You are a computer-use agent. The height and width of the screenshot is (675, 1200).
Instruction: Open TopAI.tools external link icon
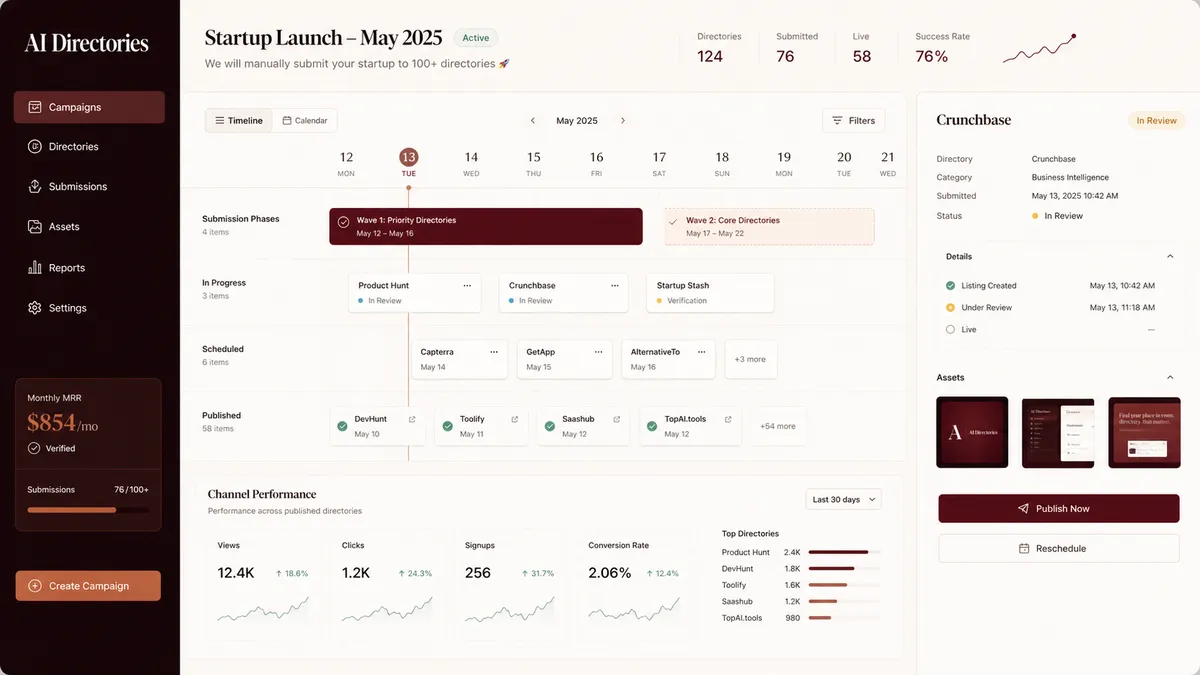[x=728, y=419]
